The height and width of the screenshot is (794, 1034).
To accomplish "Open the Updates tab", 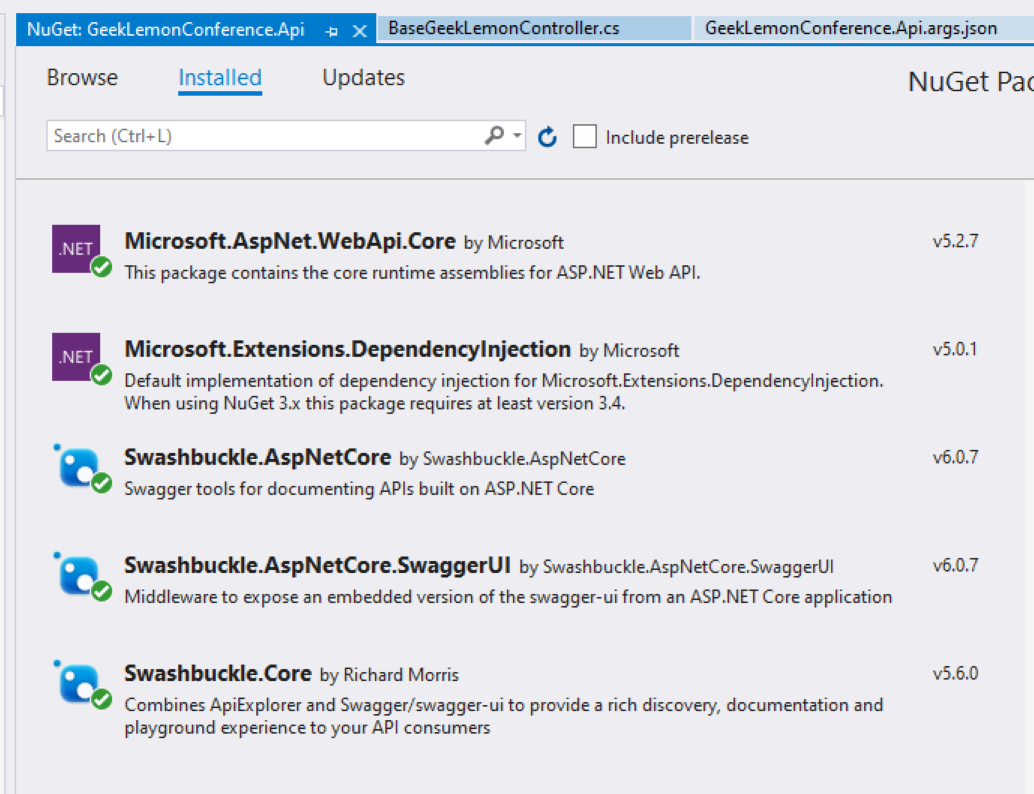I will coord(363,78).
